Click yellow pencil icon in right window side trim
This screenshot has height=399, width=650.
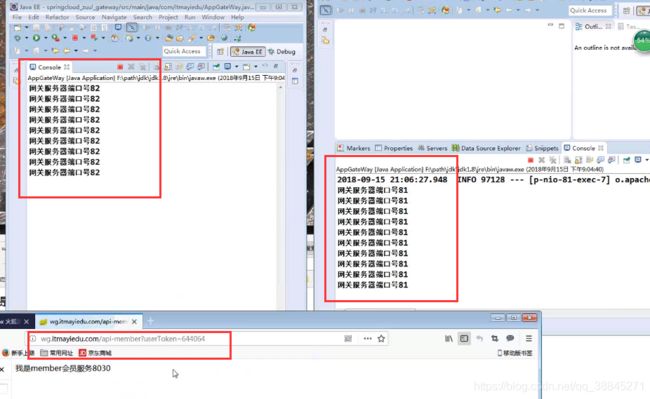point(325,40)
